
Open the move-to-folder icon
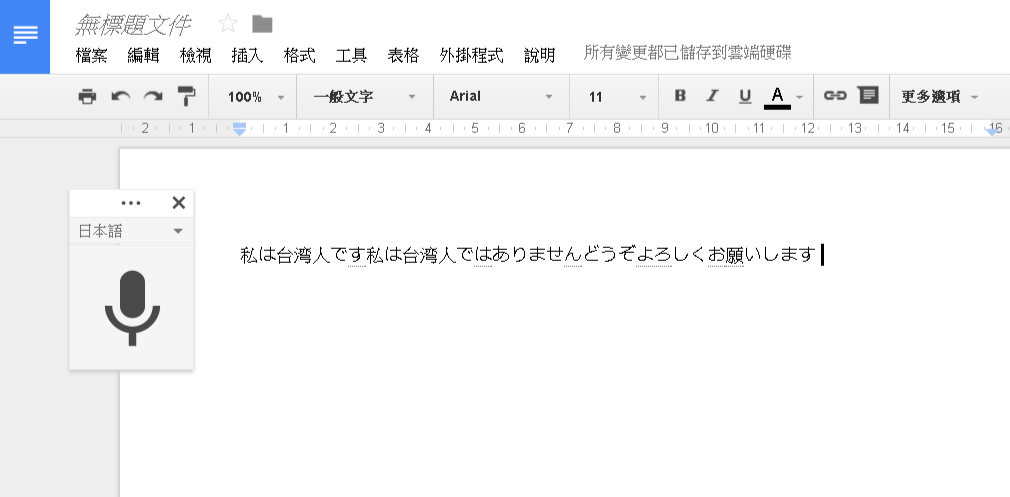[x=262, y=24]
